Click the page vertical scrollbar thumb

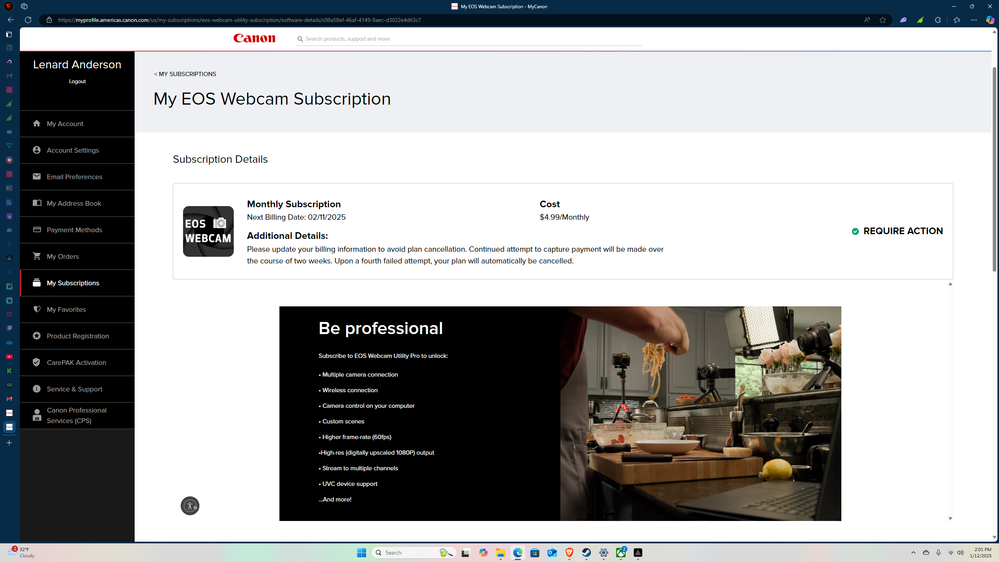pos(994,169)
